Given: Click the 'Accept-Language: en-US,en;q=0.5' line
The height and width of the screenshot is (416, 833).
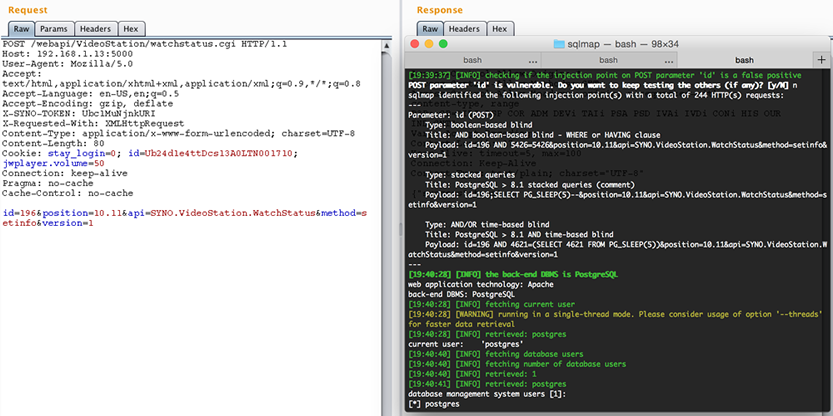Looking at the screenshot, I should click(91, 94).
